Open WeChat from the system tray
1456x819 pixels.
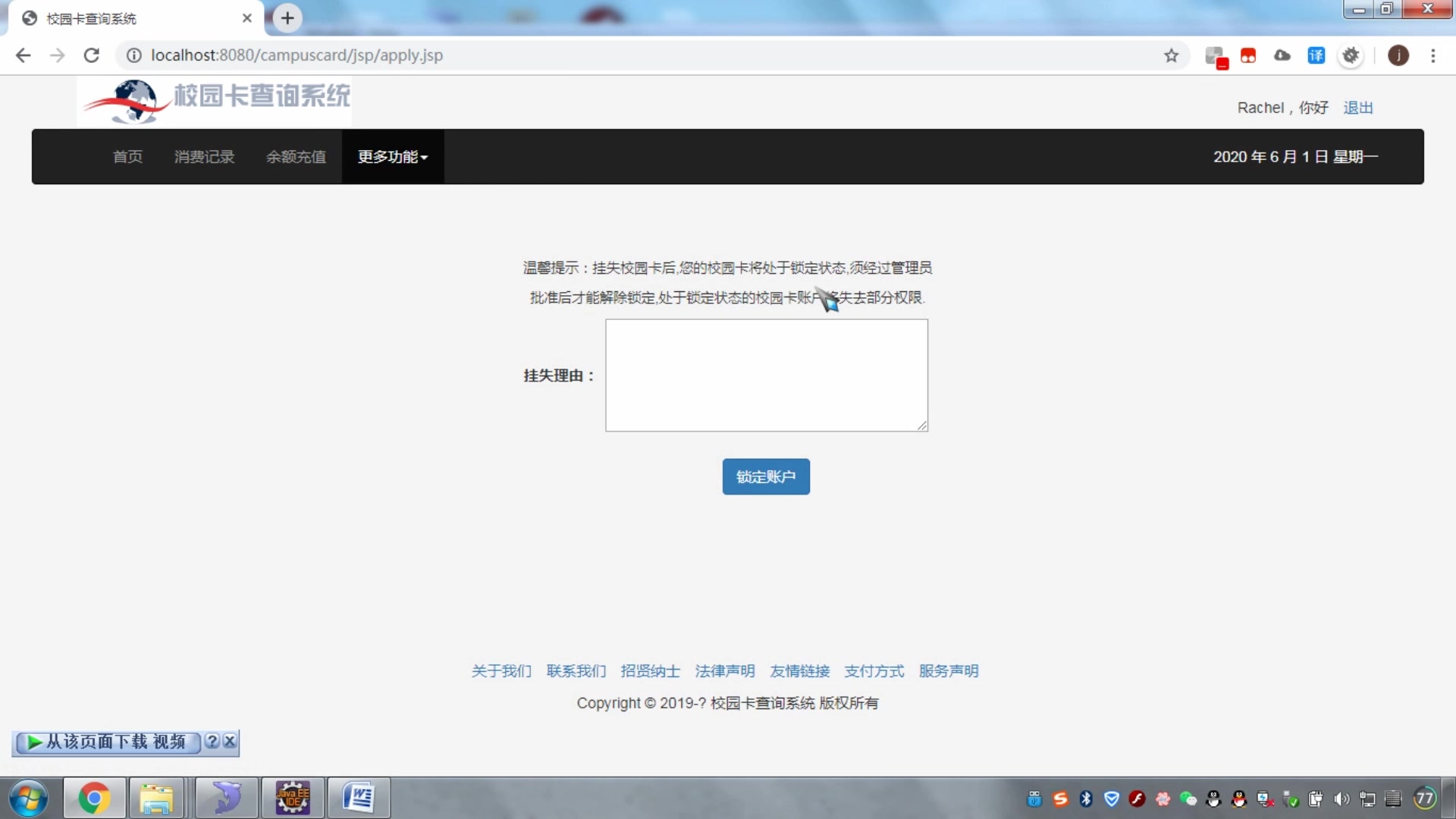tap(1189, 799)
